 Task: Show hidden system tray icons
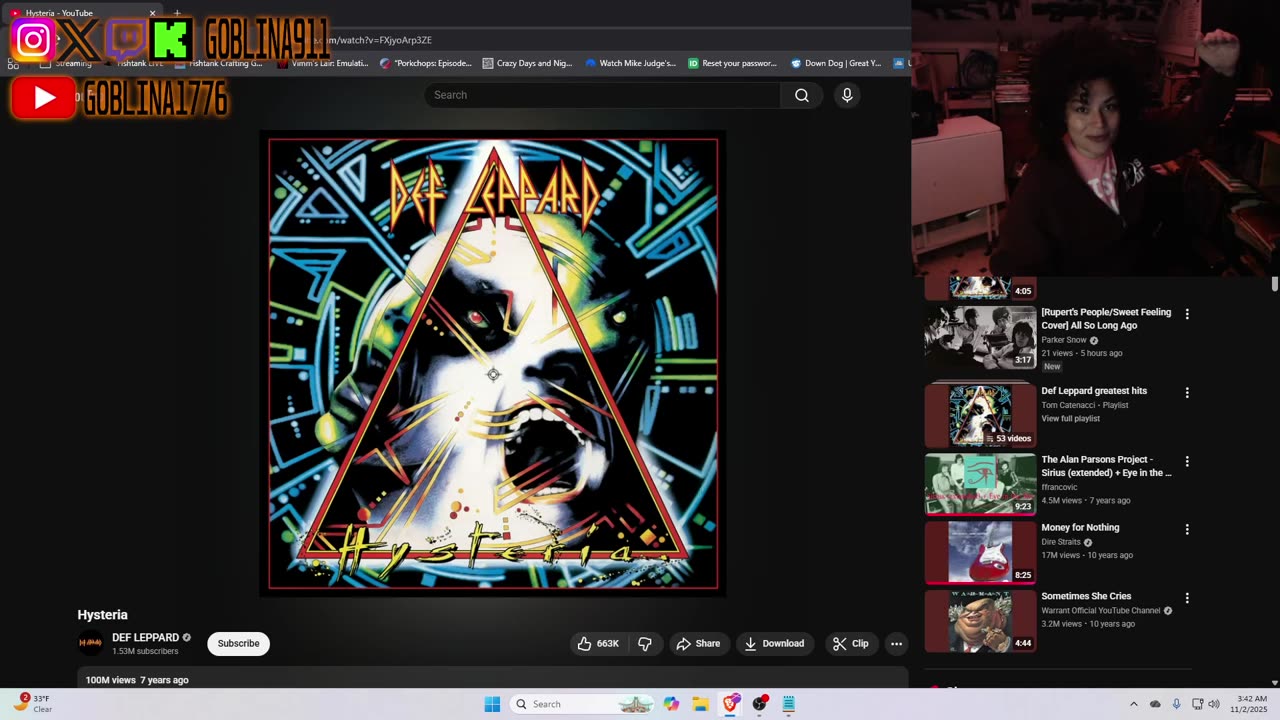tap(1133, 704)
